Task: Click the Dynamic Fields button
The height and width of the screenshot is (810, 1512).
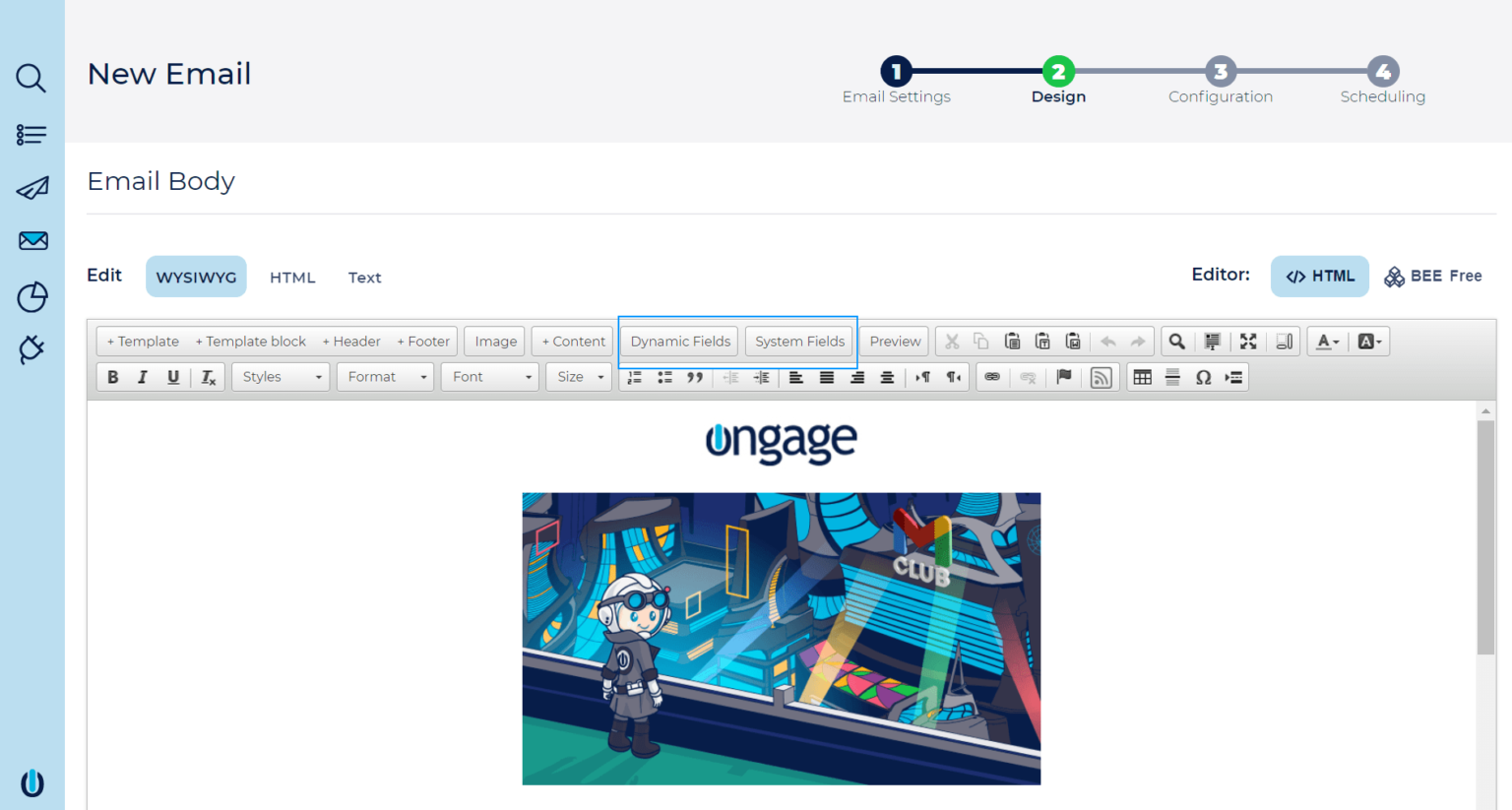Action: pyautogui.click(x=678, y=341)
